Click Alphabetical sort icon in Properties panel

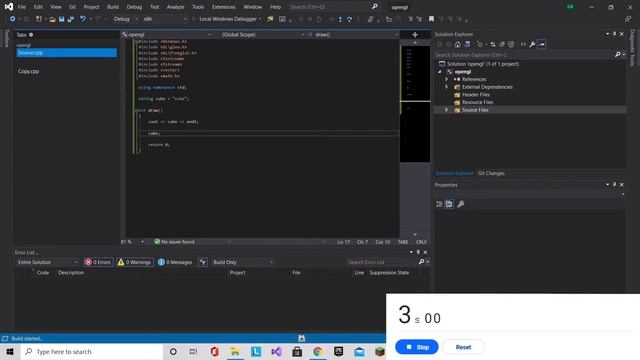(449, 204)
